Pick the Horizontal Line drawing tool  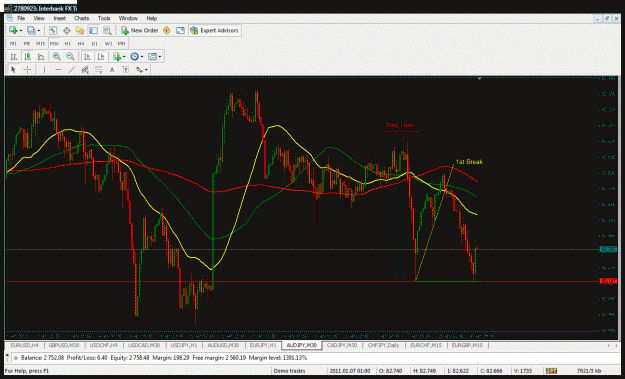click(58, 70)
